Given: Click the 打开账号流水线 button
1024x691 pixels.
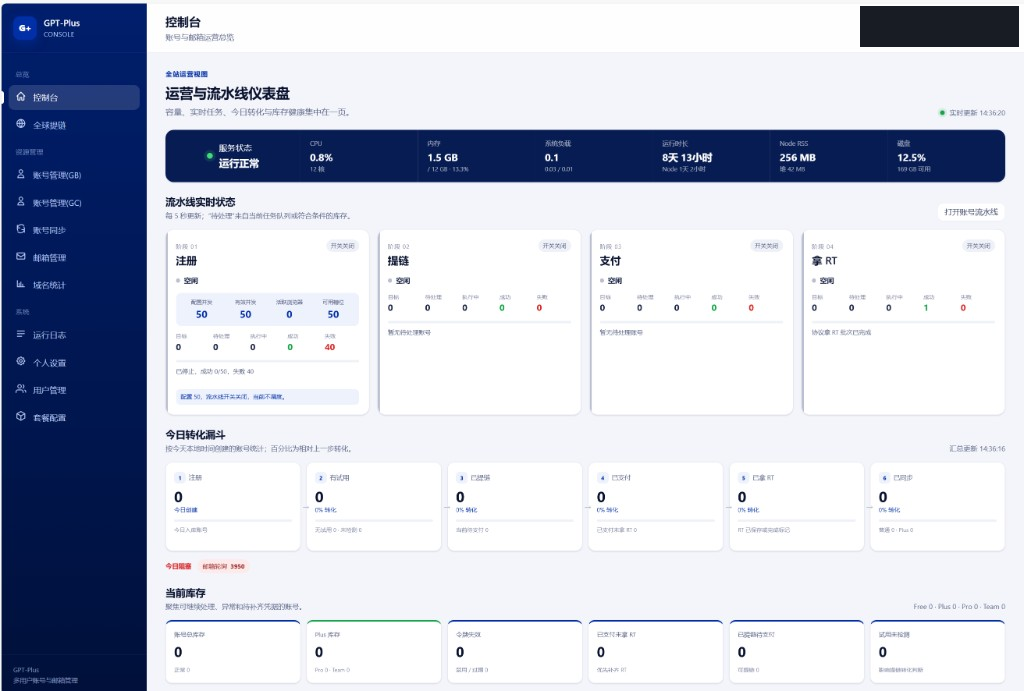Looking at the screenshot, I should pyautogui.click(x=970, y=212).
